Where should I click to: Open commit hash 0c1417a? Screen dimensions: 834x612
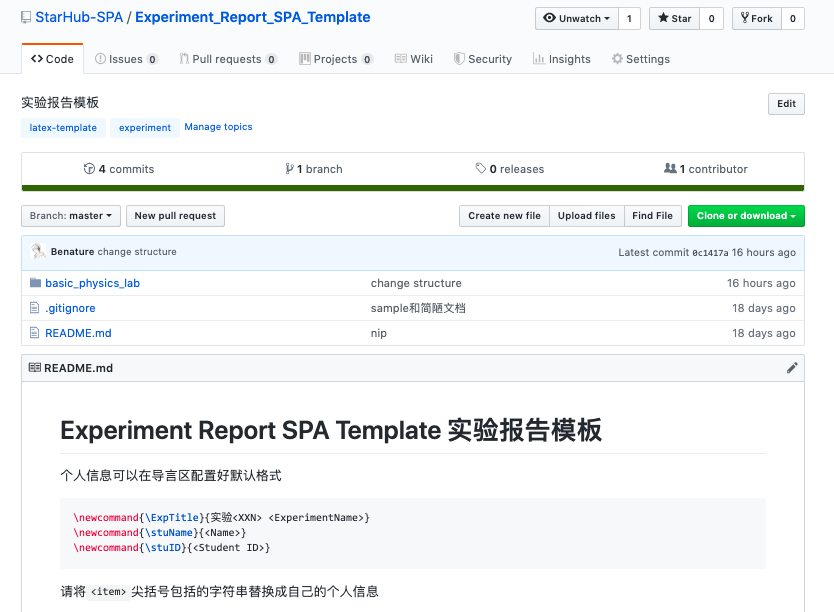710,253
